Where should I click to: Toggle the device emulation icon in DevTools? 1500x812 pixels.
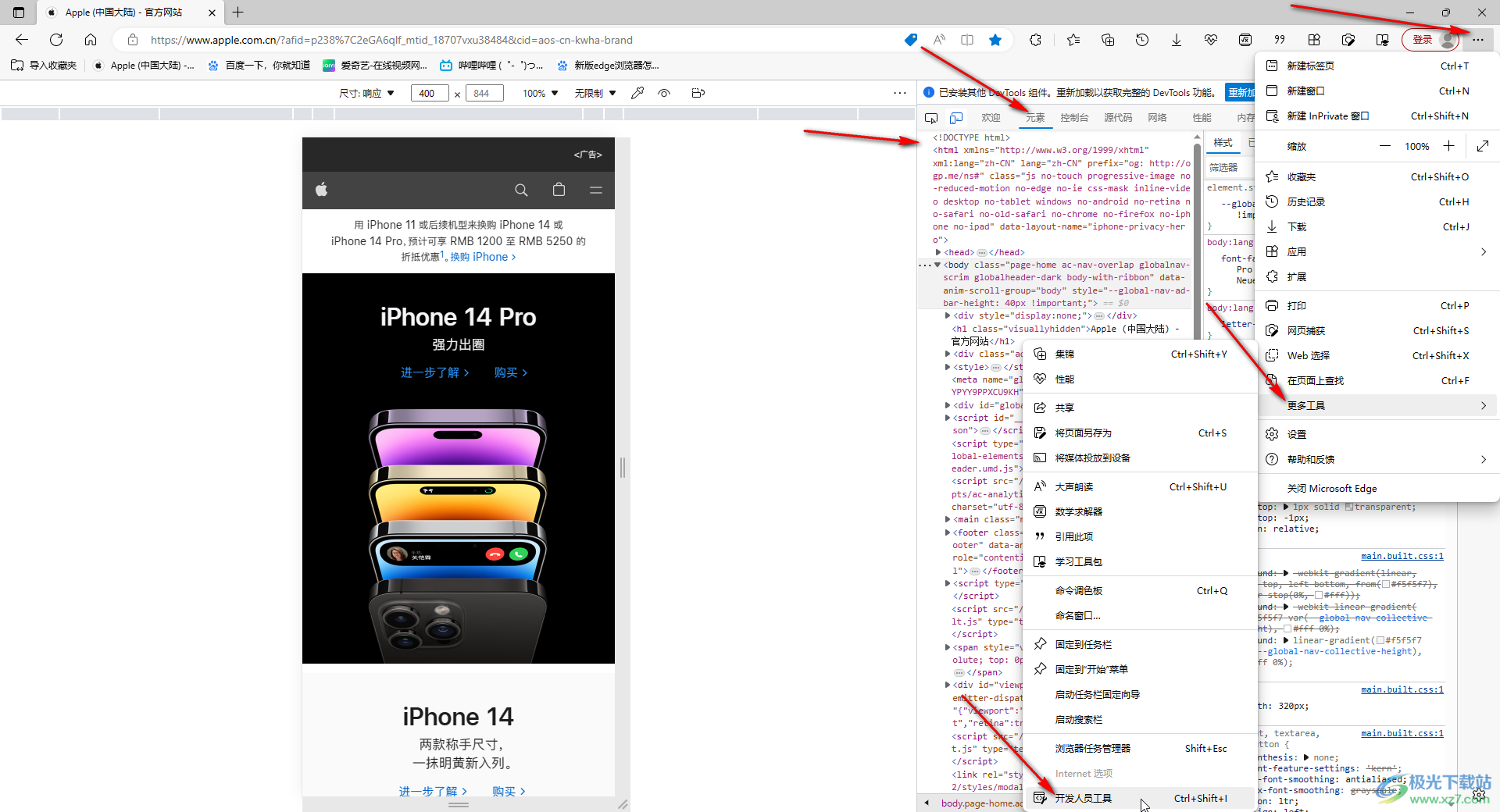956,118
